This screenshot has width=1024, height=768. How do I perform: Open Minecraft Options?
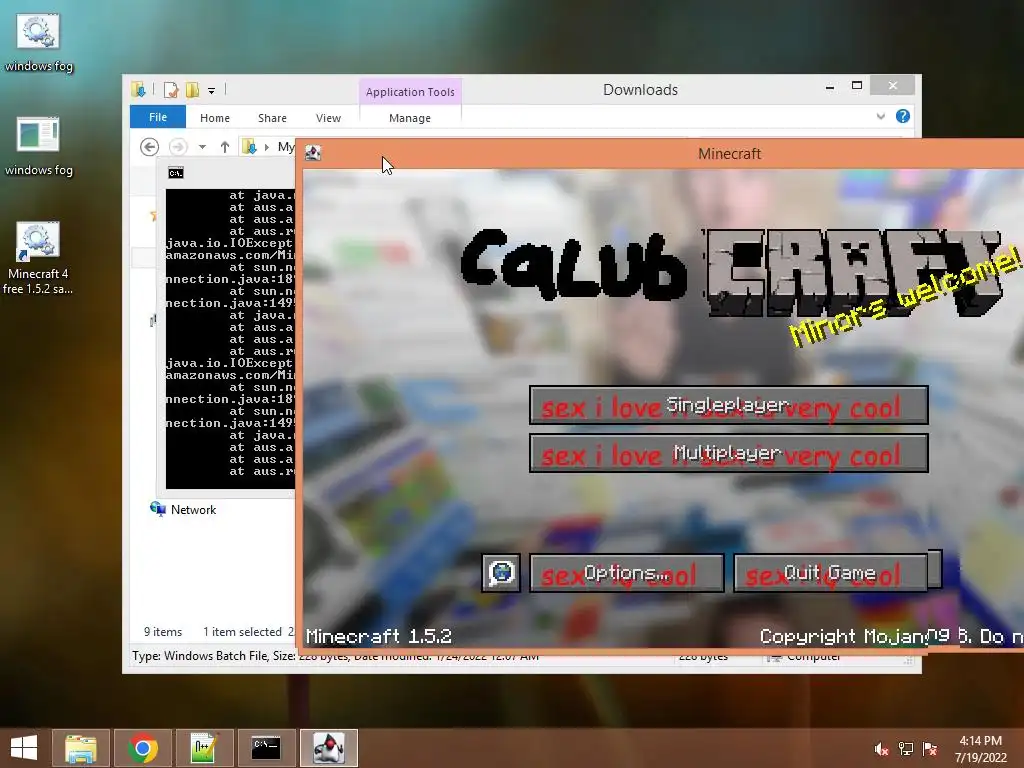626,573
